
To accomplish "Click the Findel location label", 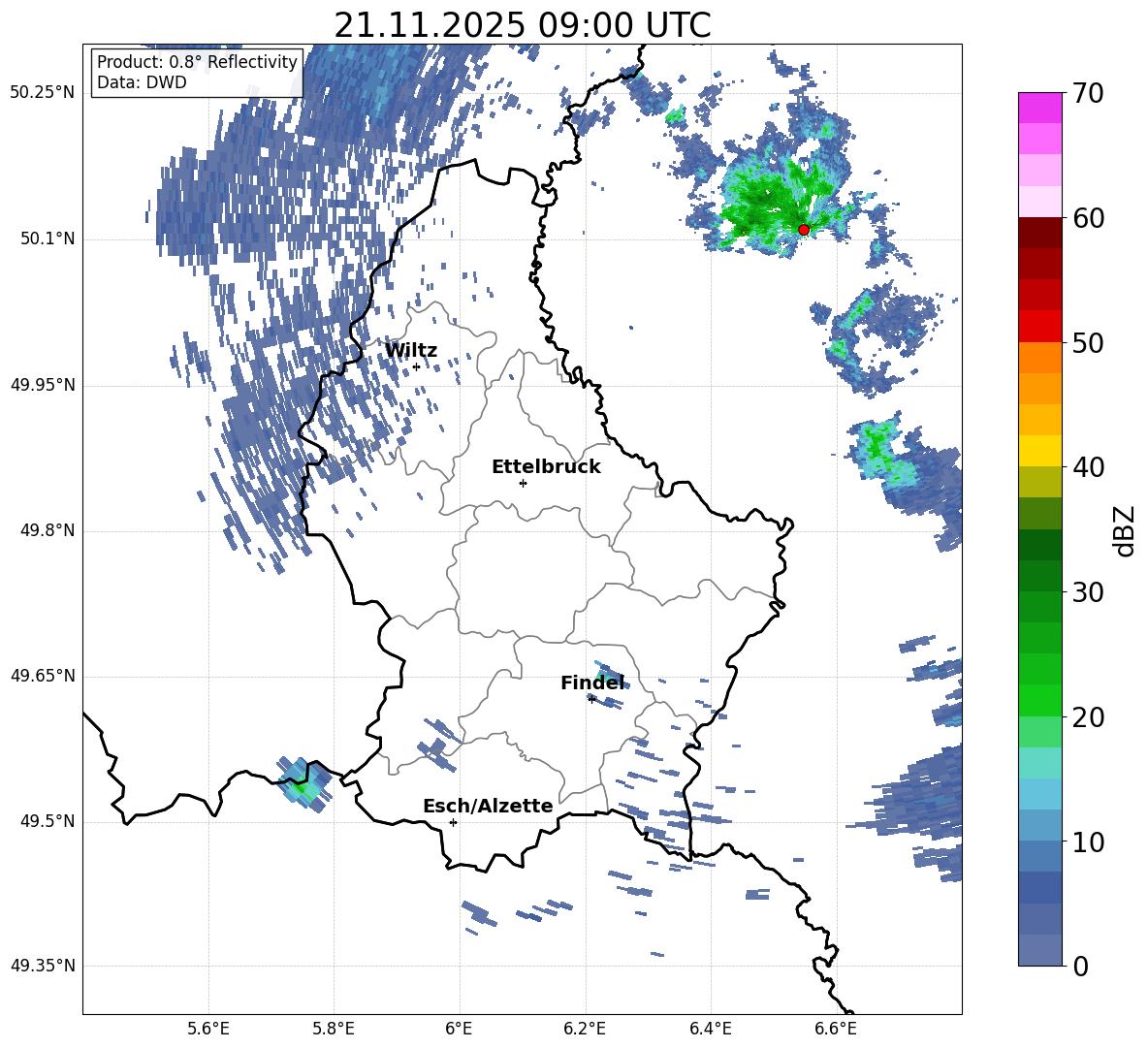I will pos(592,683).
